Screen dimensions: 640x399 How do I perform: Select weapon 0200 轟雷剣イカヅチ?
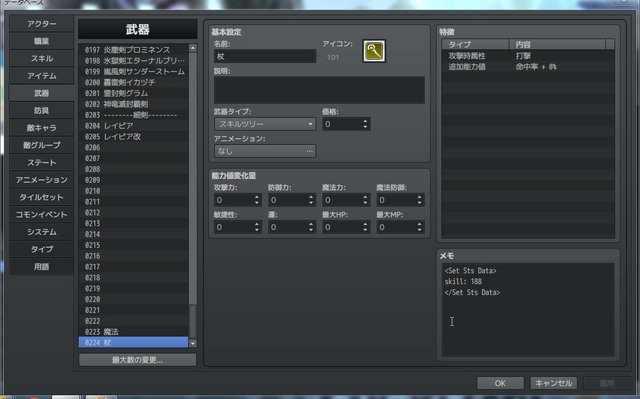click(x=133, y=82)
